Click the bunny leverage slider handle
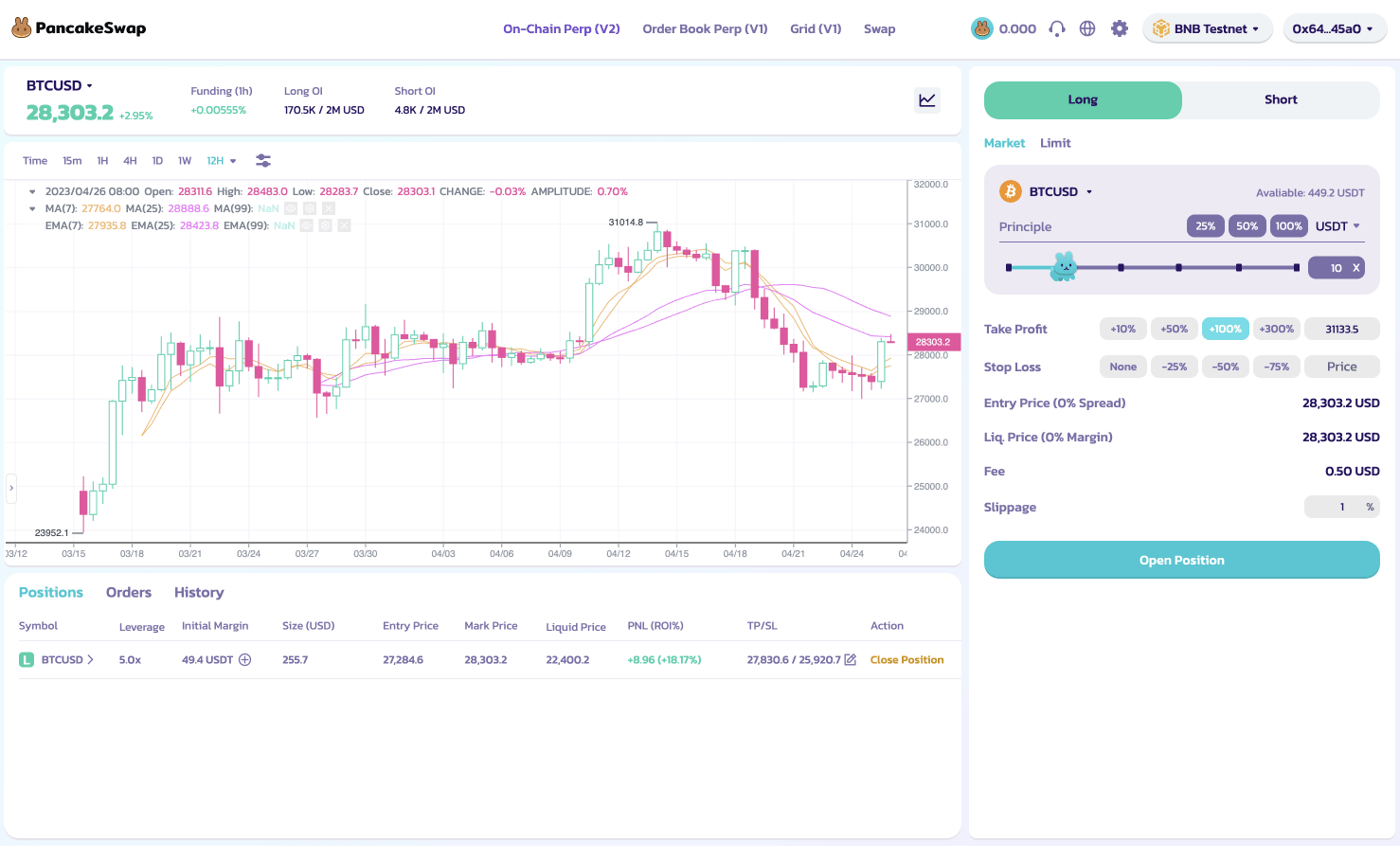Image resolution: width=1400 pixels, height=860 pixels. click(x=1064, y=267)
